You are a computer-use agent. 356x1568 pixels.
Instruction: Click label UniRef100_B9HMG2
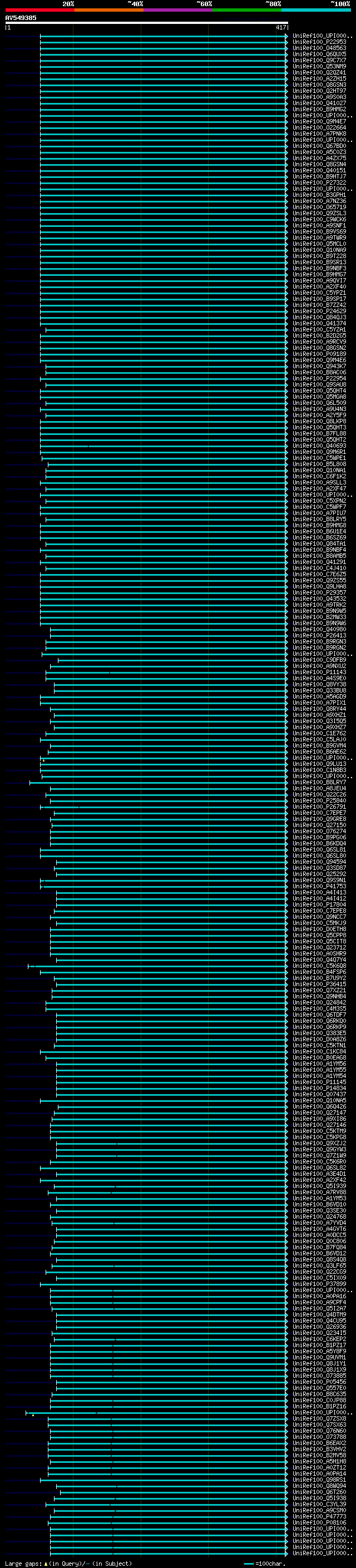pyautogui.click(x=319, y=110)
